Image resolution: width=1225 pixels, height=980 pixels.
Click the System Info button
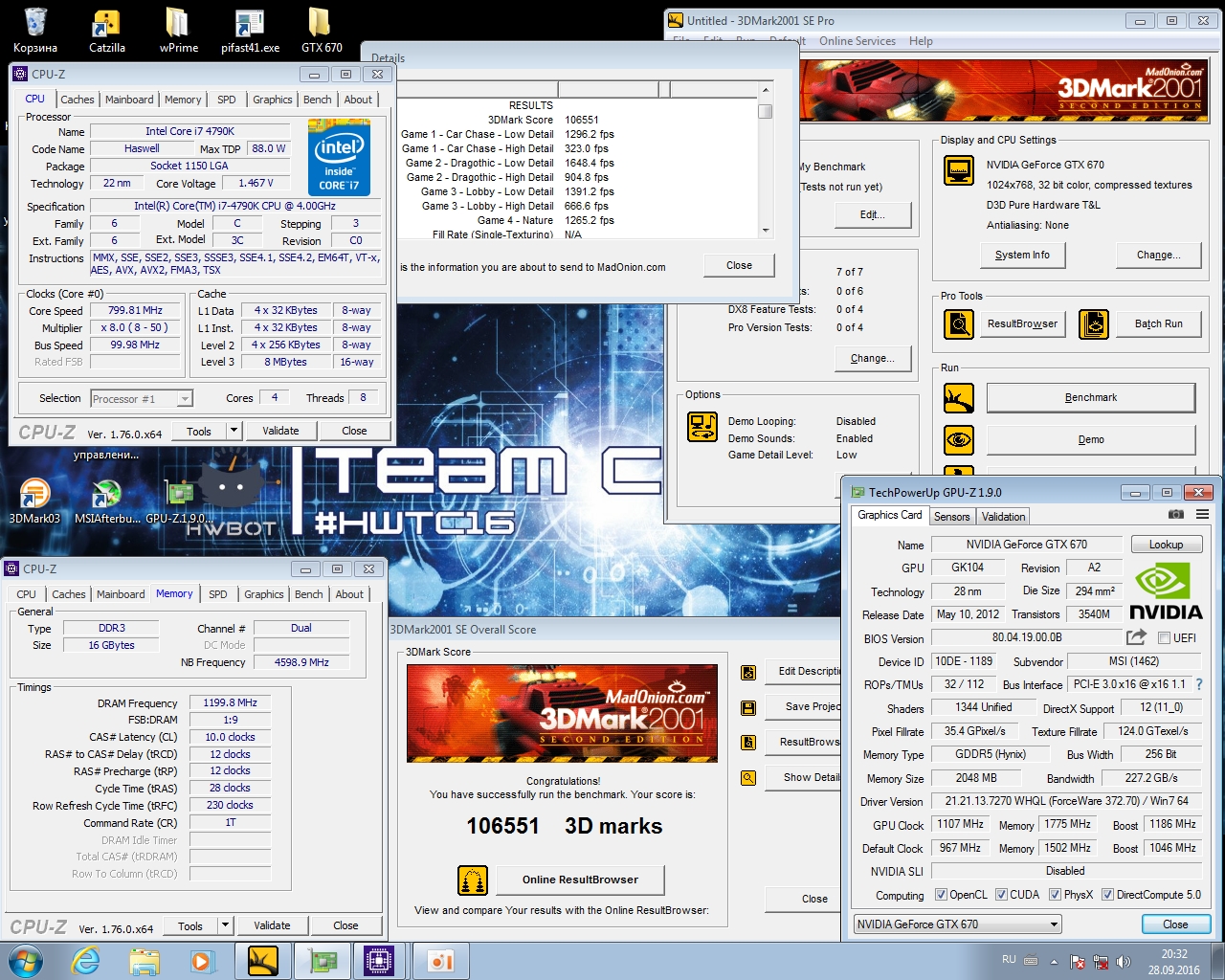pos(1022,256)
